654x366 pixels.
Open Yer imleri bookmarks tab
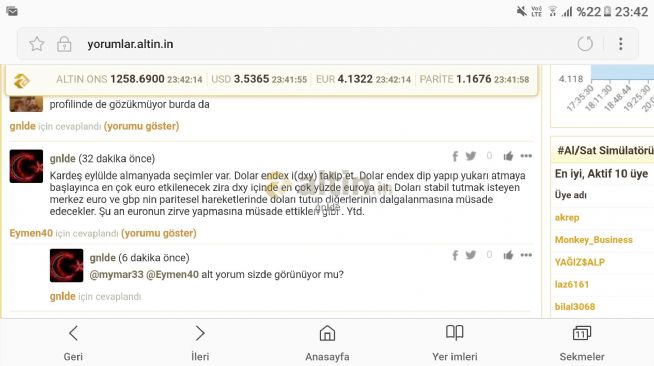(x=455, y=343)
